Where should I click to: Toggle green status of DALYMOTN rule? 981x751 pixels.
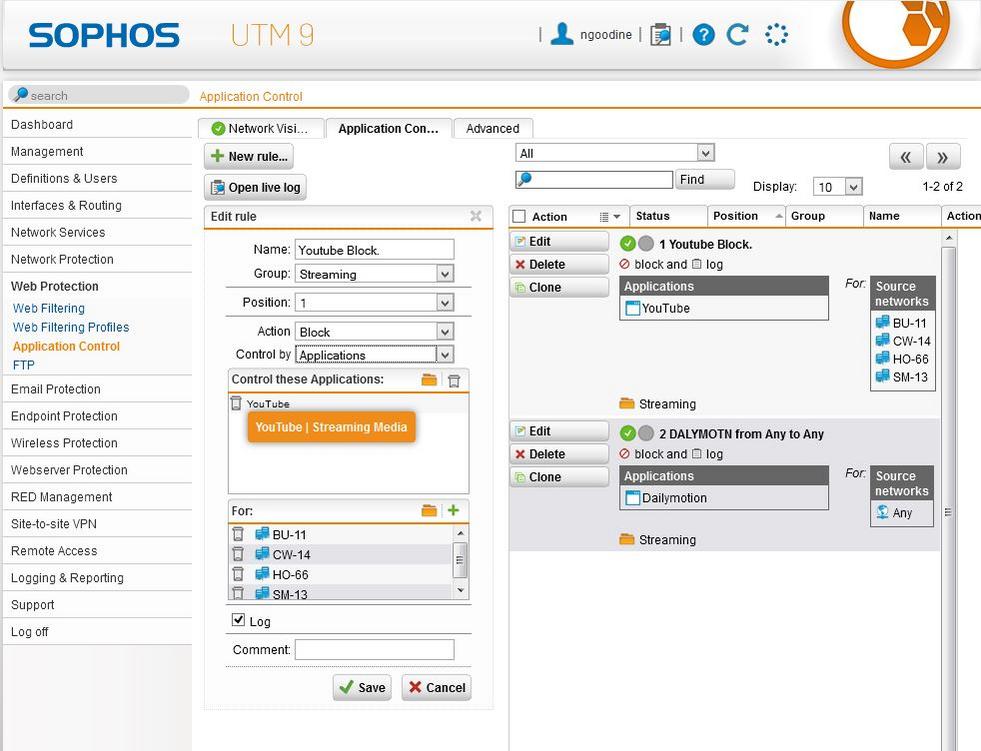[628, 433]
